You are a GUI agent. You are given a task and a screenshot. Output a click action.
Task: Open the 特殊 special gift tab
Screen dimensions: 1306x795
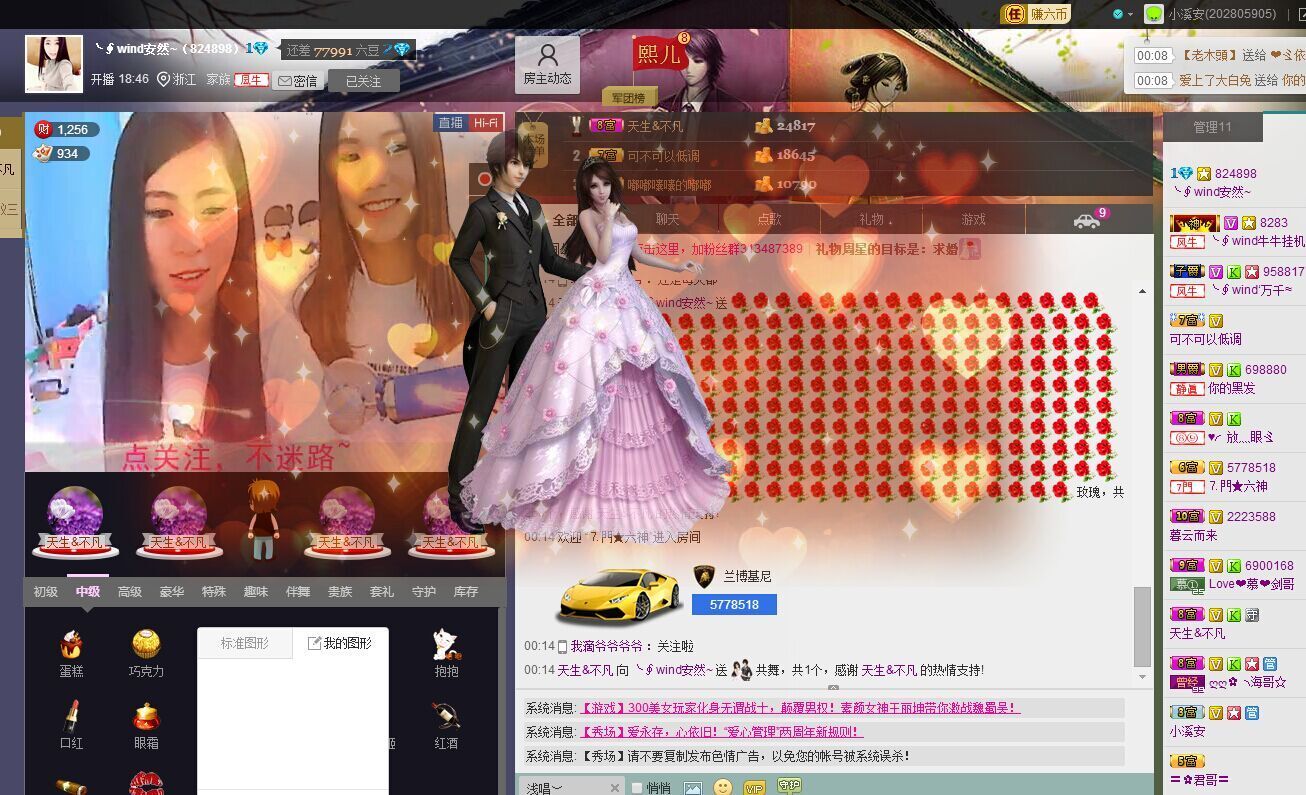214,591
